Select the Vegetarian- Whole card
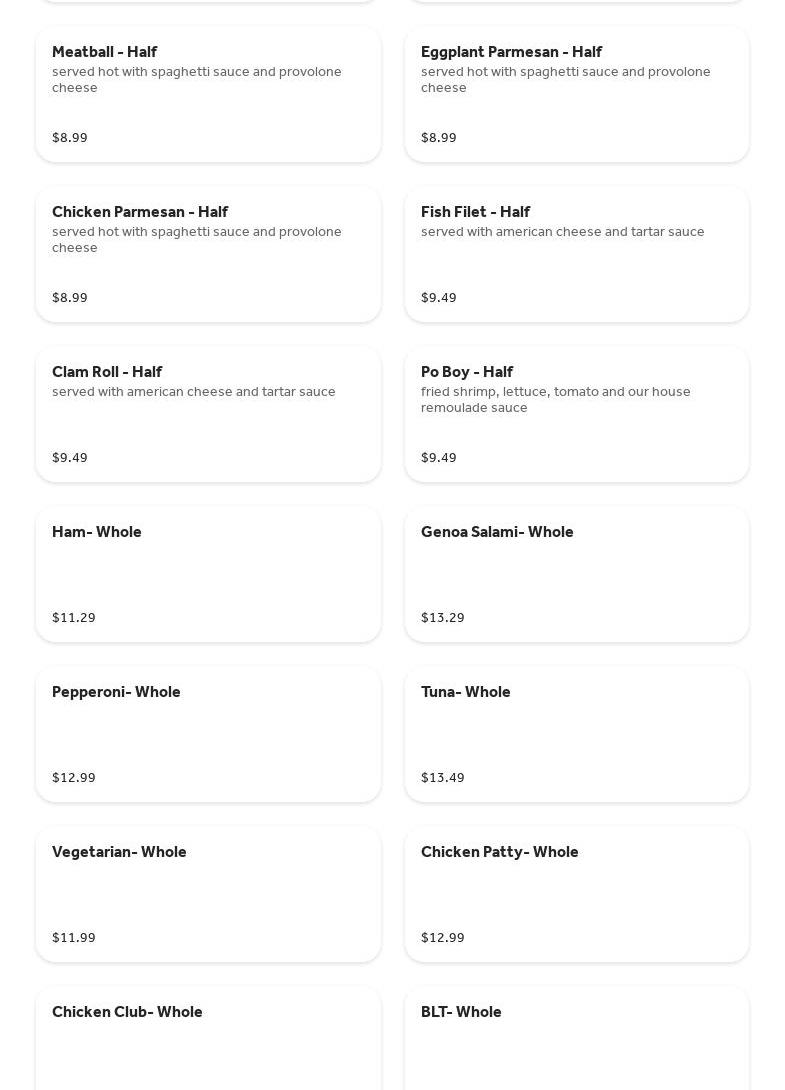785x1090 pixels. pyautogui.click(x=208, y=894)
